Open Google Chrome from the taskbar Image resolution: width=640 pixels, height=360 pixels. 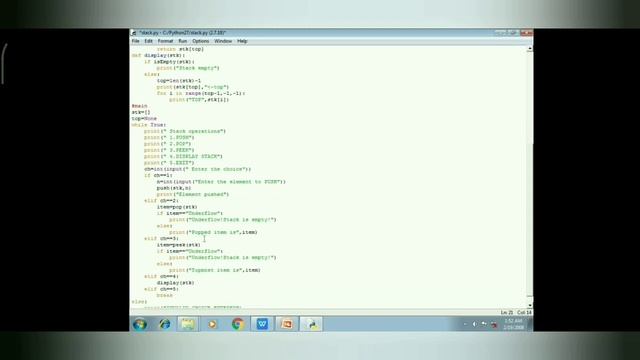[x=238, y=324]
